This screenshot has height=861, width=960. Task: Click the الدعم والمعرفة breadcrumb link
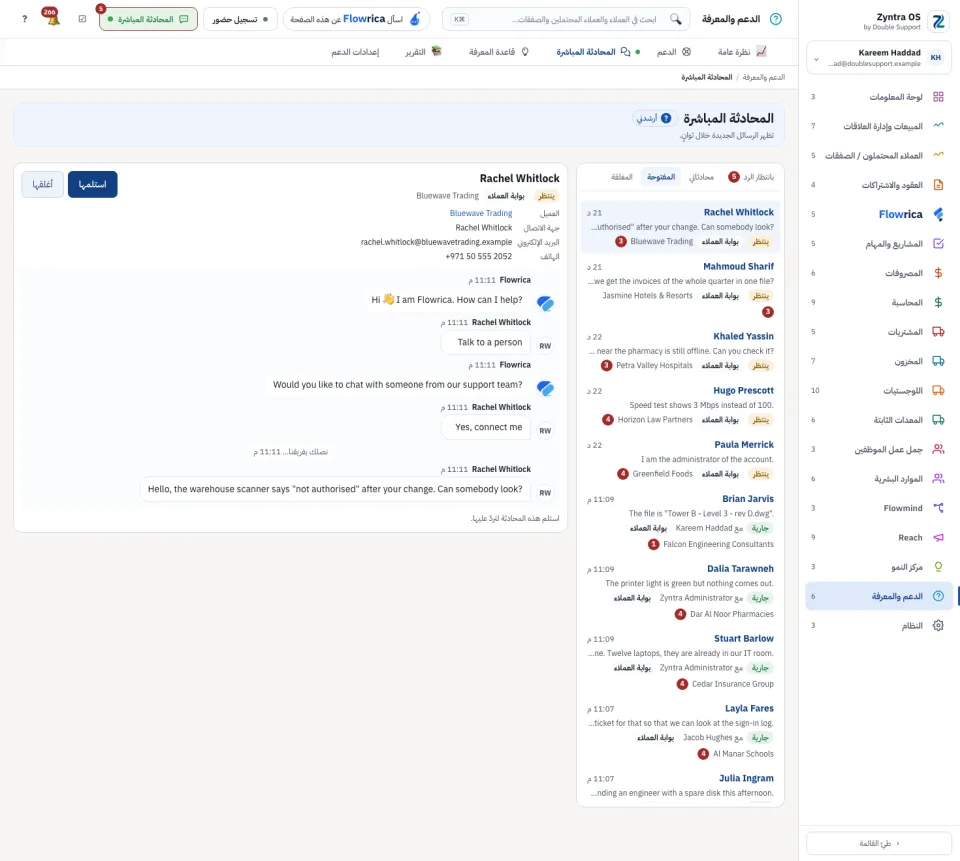[763, 77]
